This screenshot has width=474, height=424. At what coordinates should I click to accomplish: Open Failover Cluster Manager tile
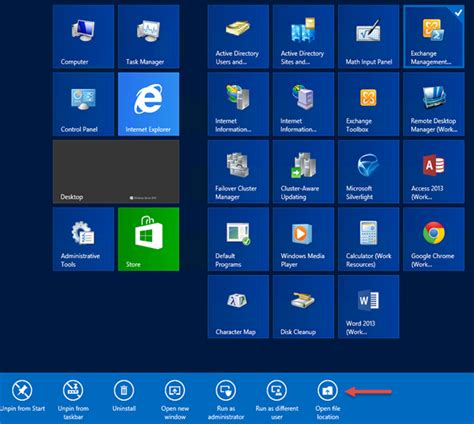pyautogui.click(x=238, y=172)
